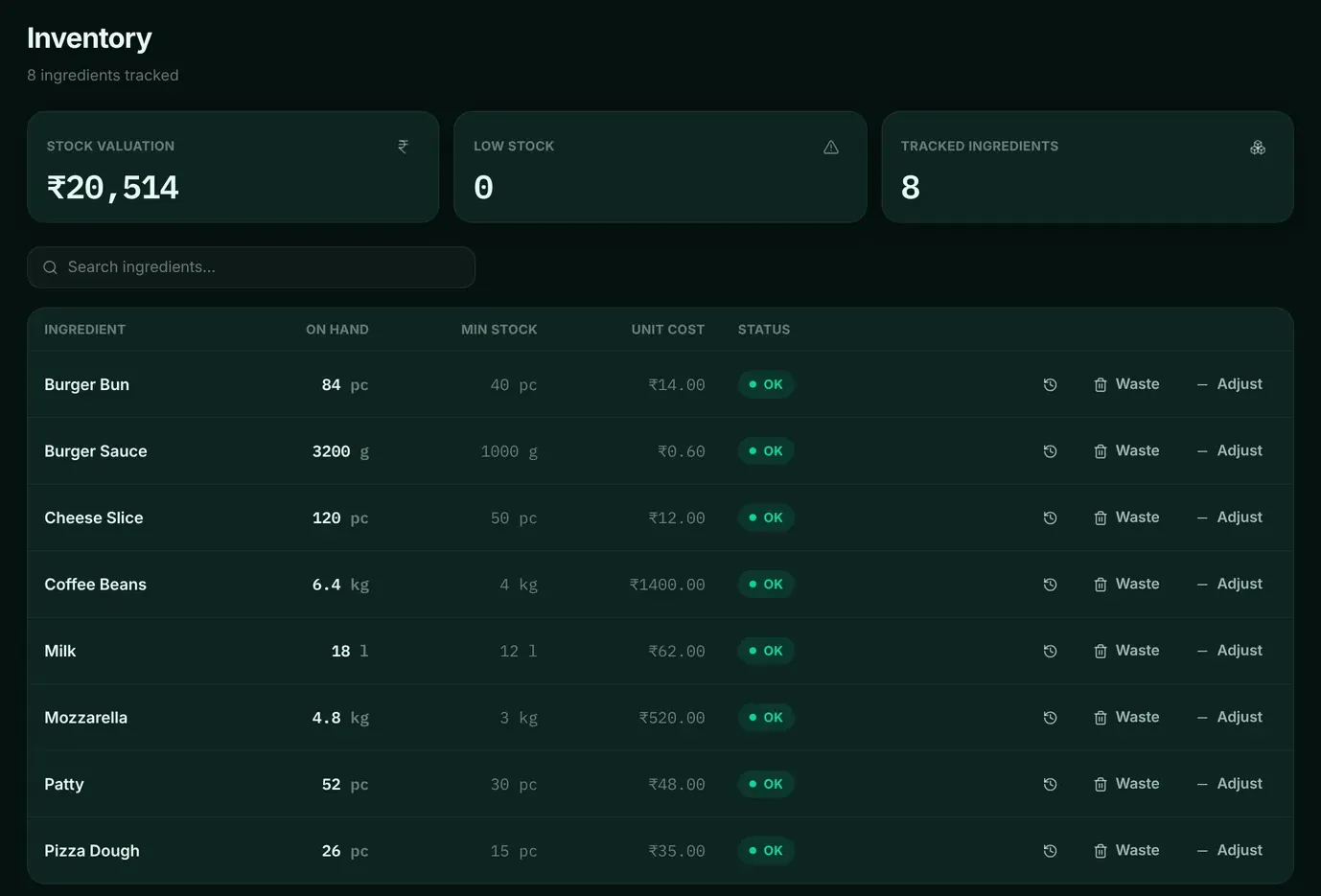Viewport: 1321px width, 896px height.
Task: Adjust stock for Burger Sauce
Action: 1230,450
